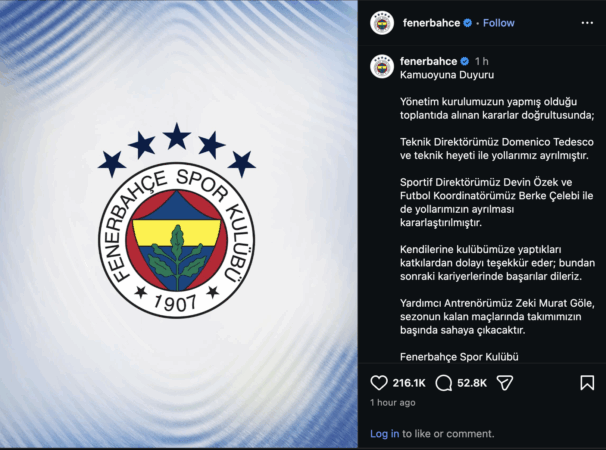Open the fenerbahce username in the header

(x=431, y=23)
